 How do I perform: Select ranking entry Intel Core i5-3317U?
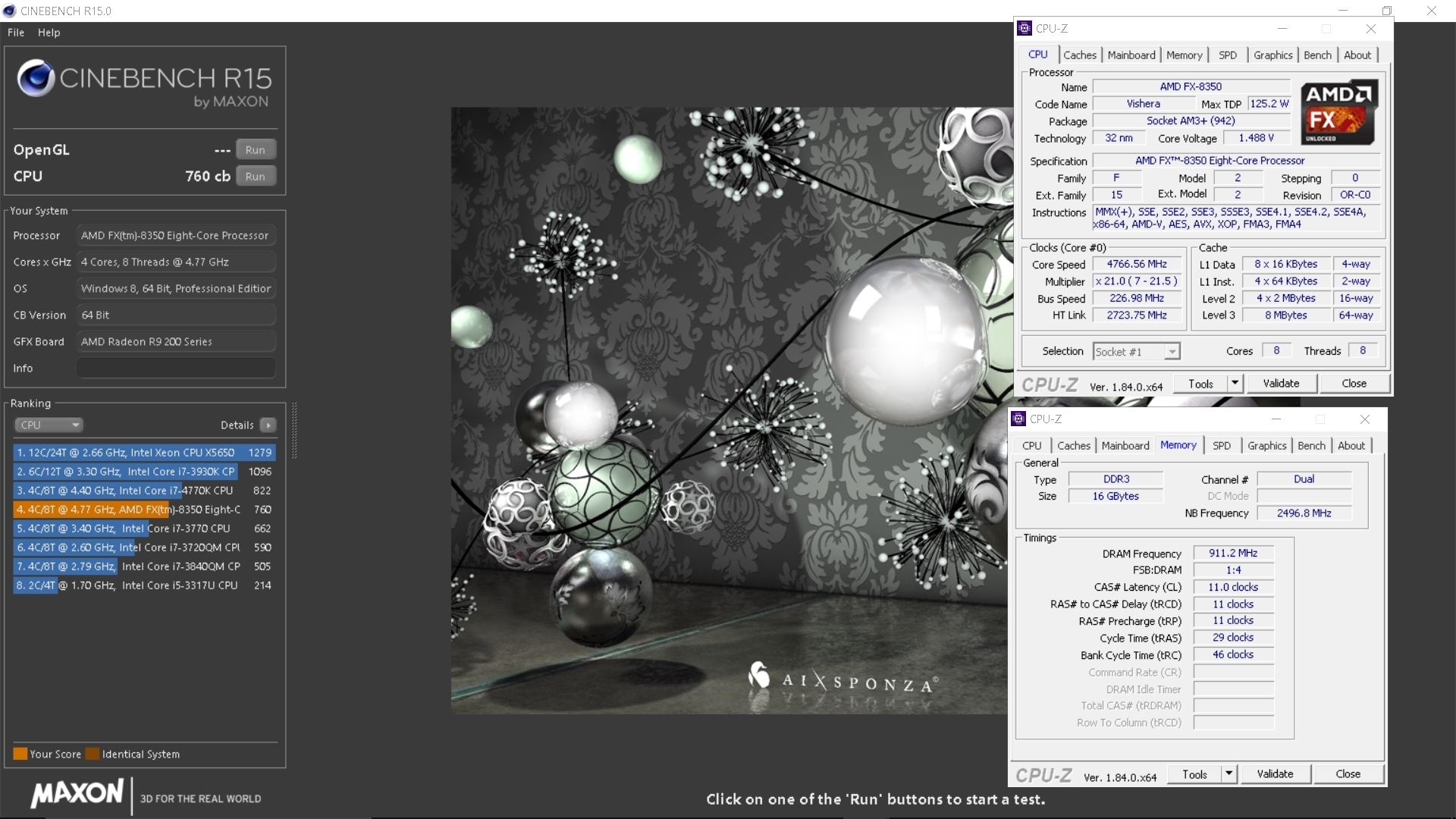click(x=144, y=585)
